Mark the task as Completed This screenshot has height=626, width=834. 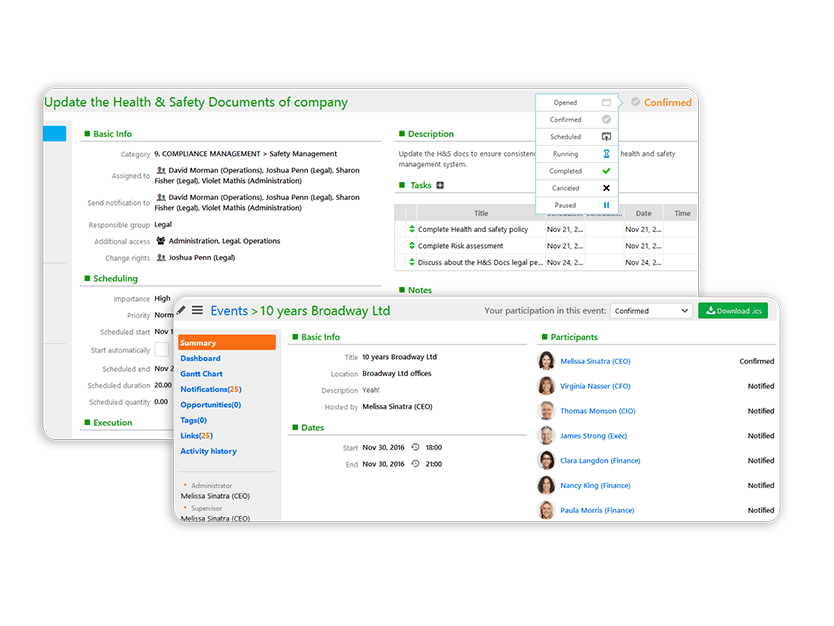tap(577, 171)
